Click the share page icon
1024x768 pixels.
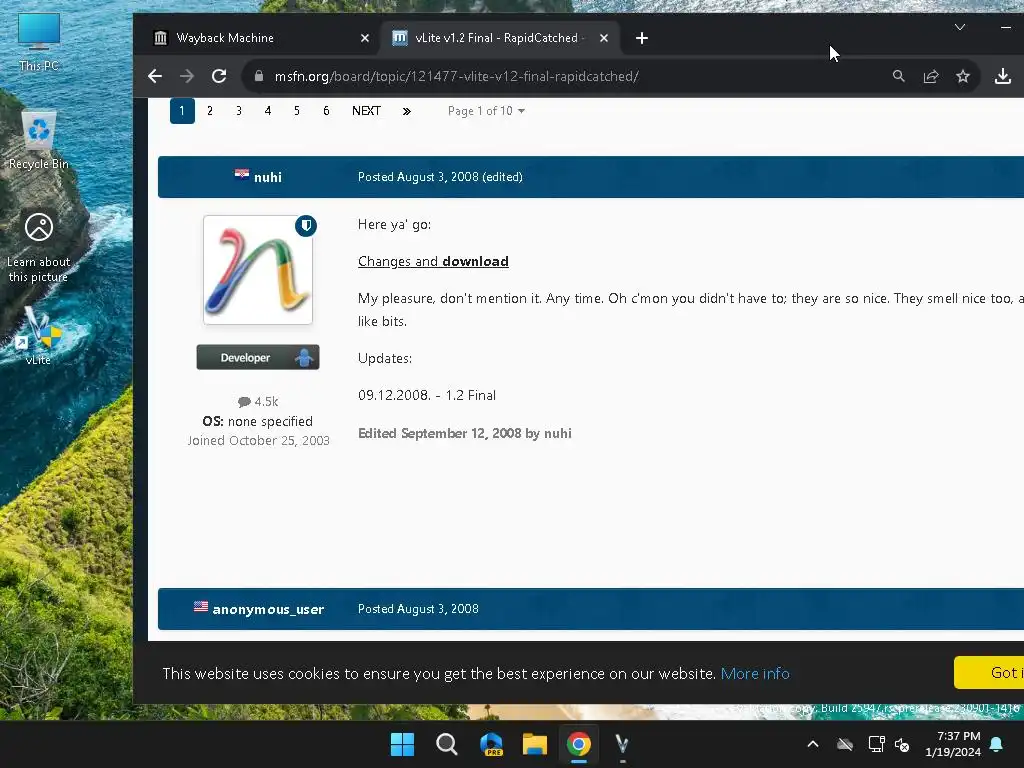[x=931, y=76]
